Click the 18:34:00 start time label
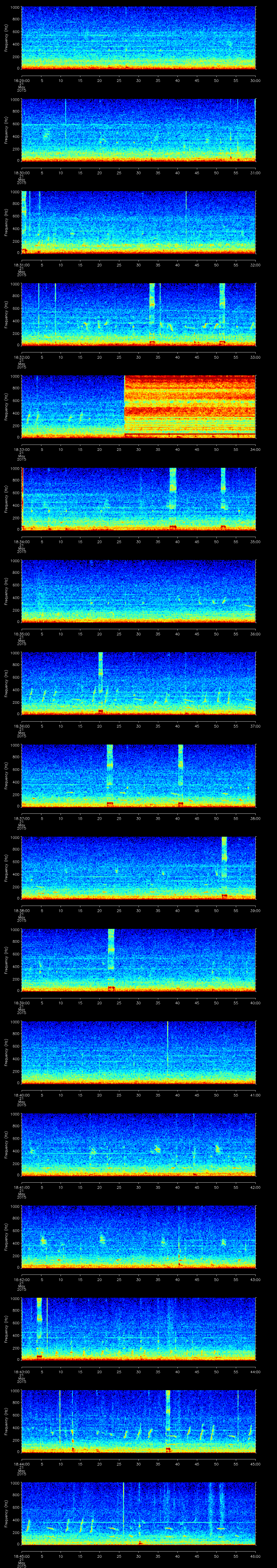 [21, 542]
